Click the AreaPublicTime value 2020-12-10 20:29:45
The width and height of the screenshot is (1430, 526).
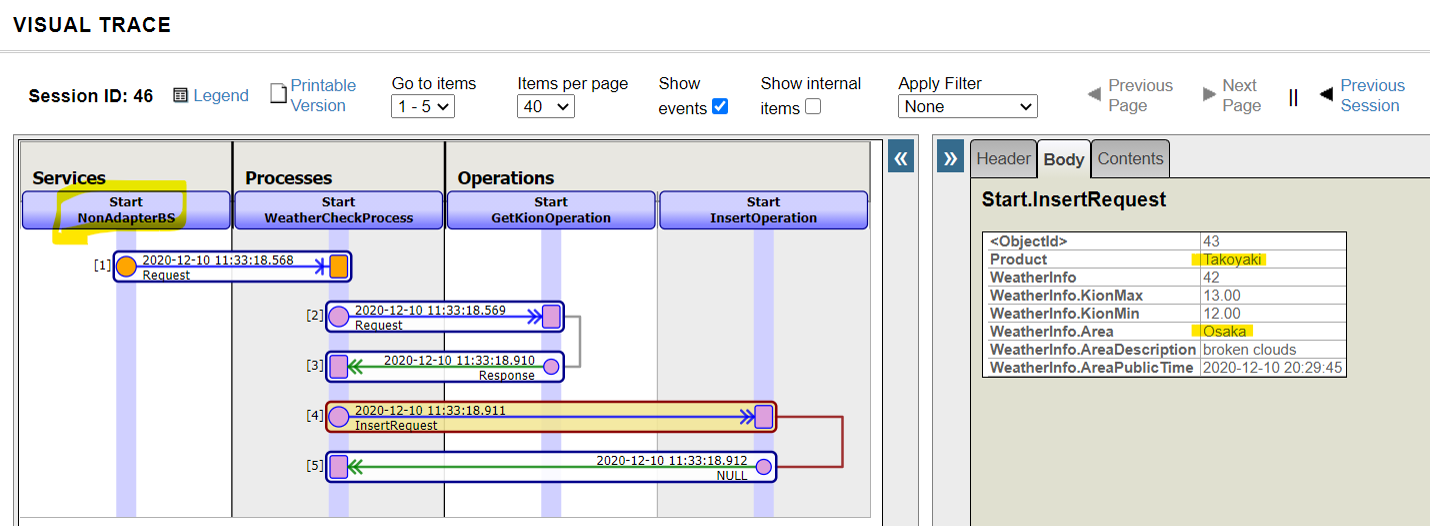[x=1273, y=368]
